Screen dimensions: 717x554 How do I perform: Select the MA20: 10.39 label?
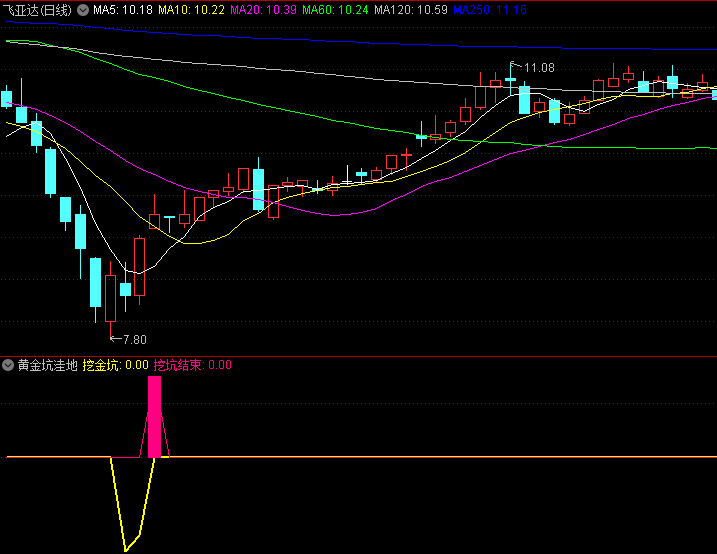(x=263, y=10)
